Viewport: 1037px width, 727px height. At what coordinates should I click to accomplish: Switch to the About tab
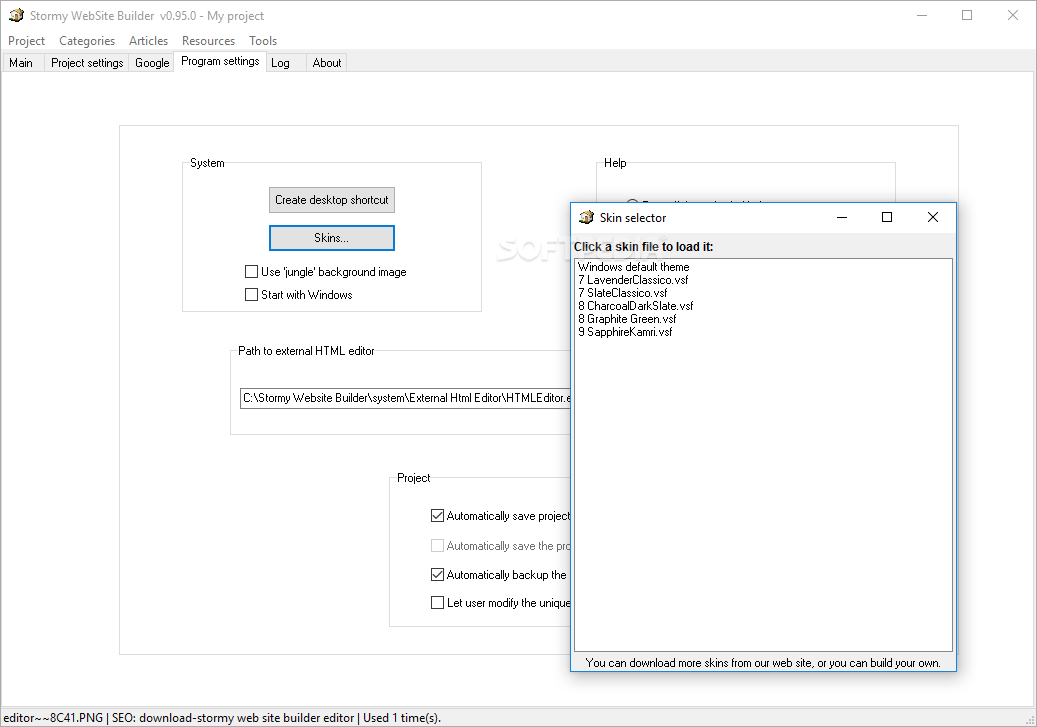pos(326,63)
